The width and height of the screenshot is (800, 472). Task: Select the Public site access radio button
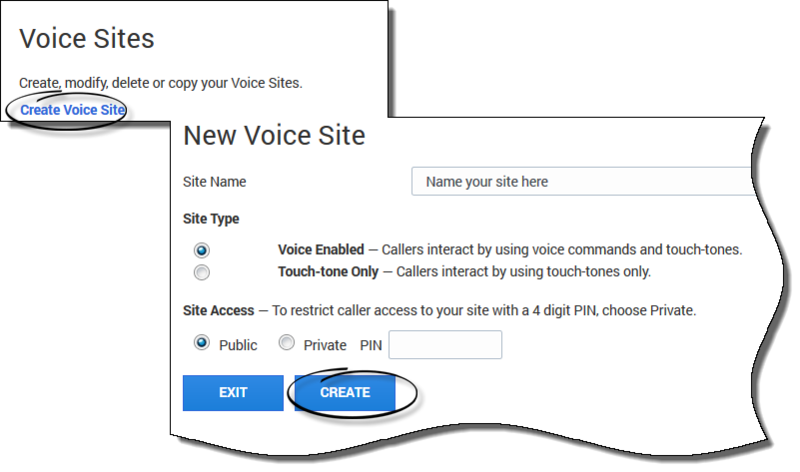tap(202, 343)
